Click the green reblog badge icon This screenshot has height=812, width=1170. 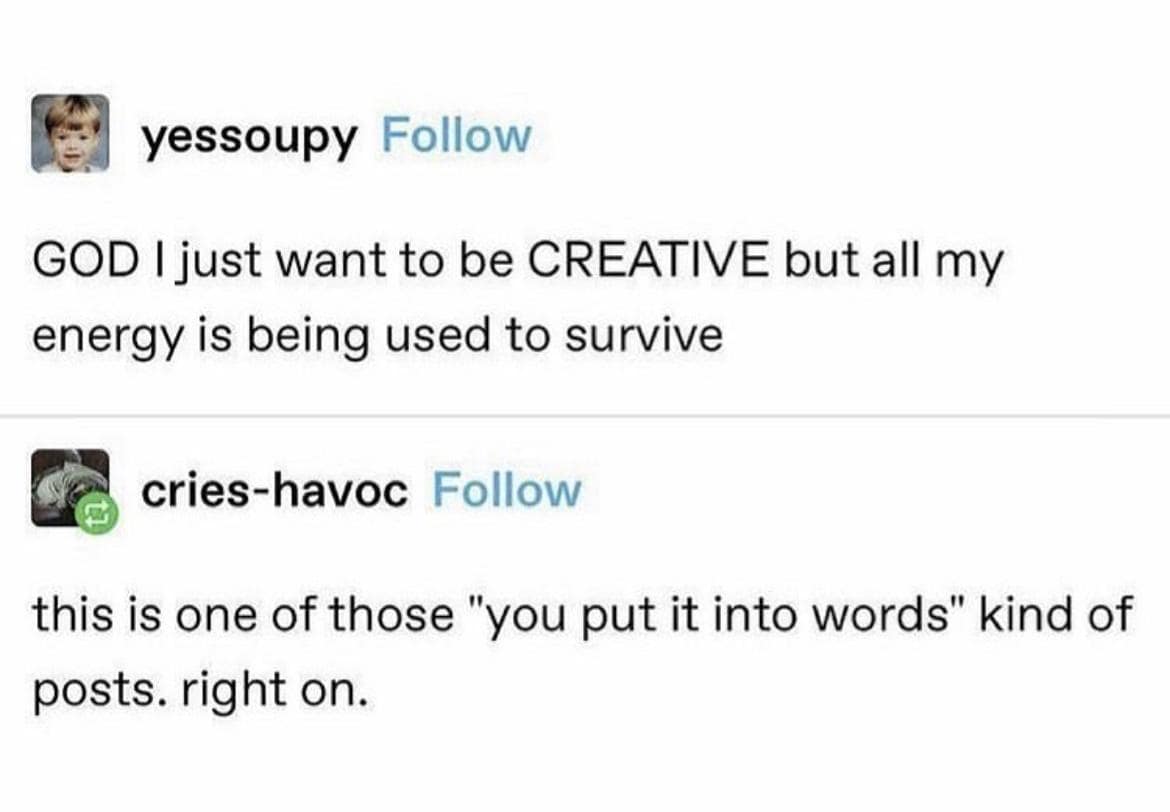[98, 514]
